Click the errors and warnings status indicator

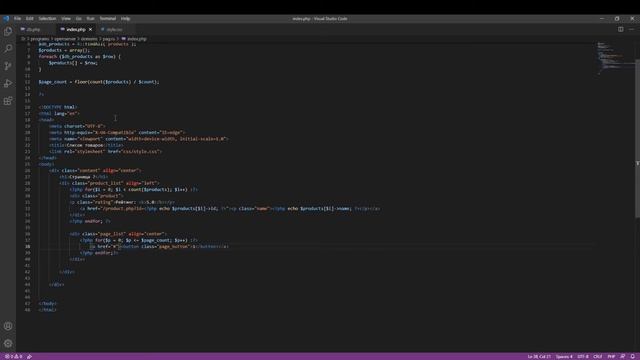point(13,356)
